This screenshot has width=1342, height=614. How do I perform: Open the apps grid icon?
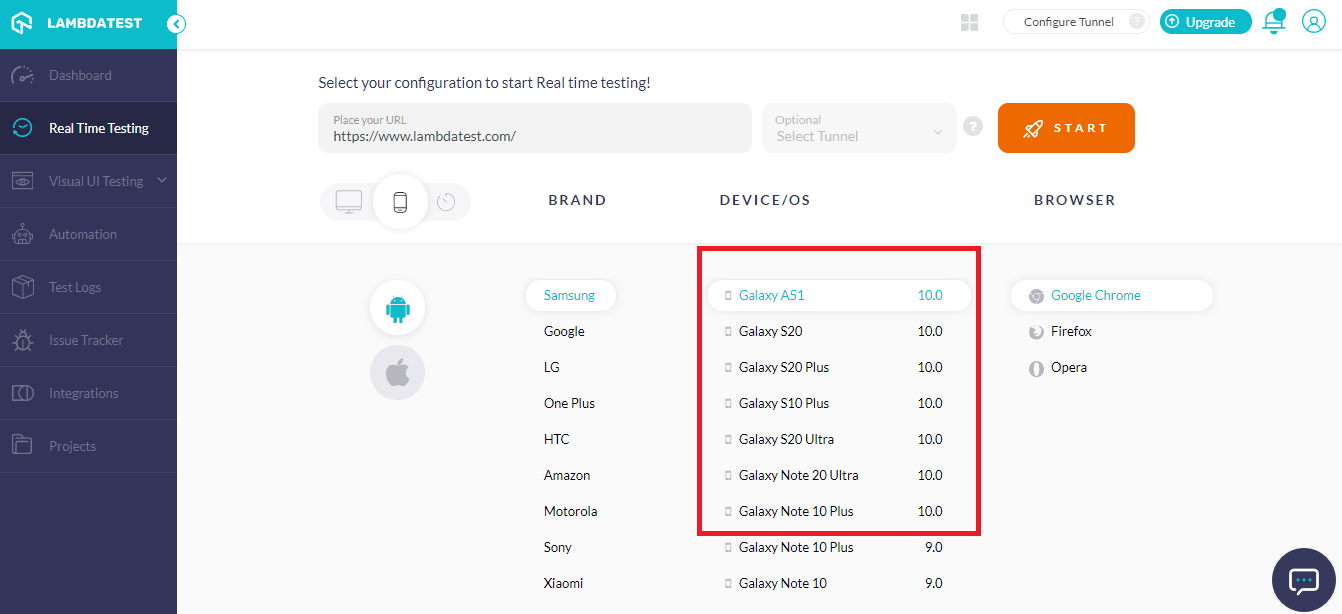(969, 22)
